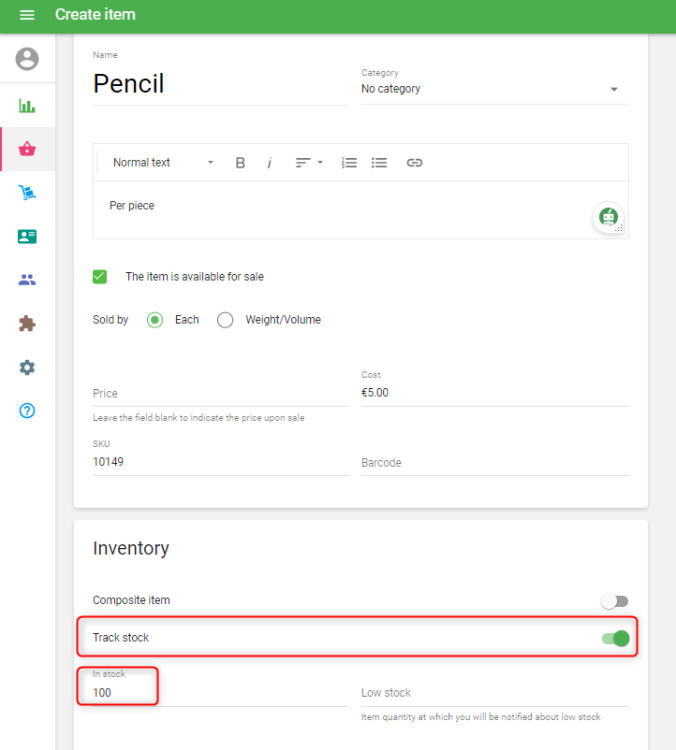Select the Weight/Volume radio button
676x750 pixels.
point(225,320)
